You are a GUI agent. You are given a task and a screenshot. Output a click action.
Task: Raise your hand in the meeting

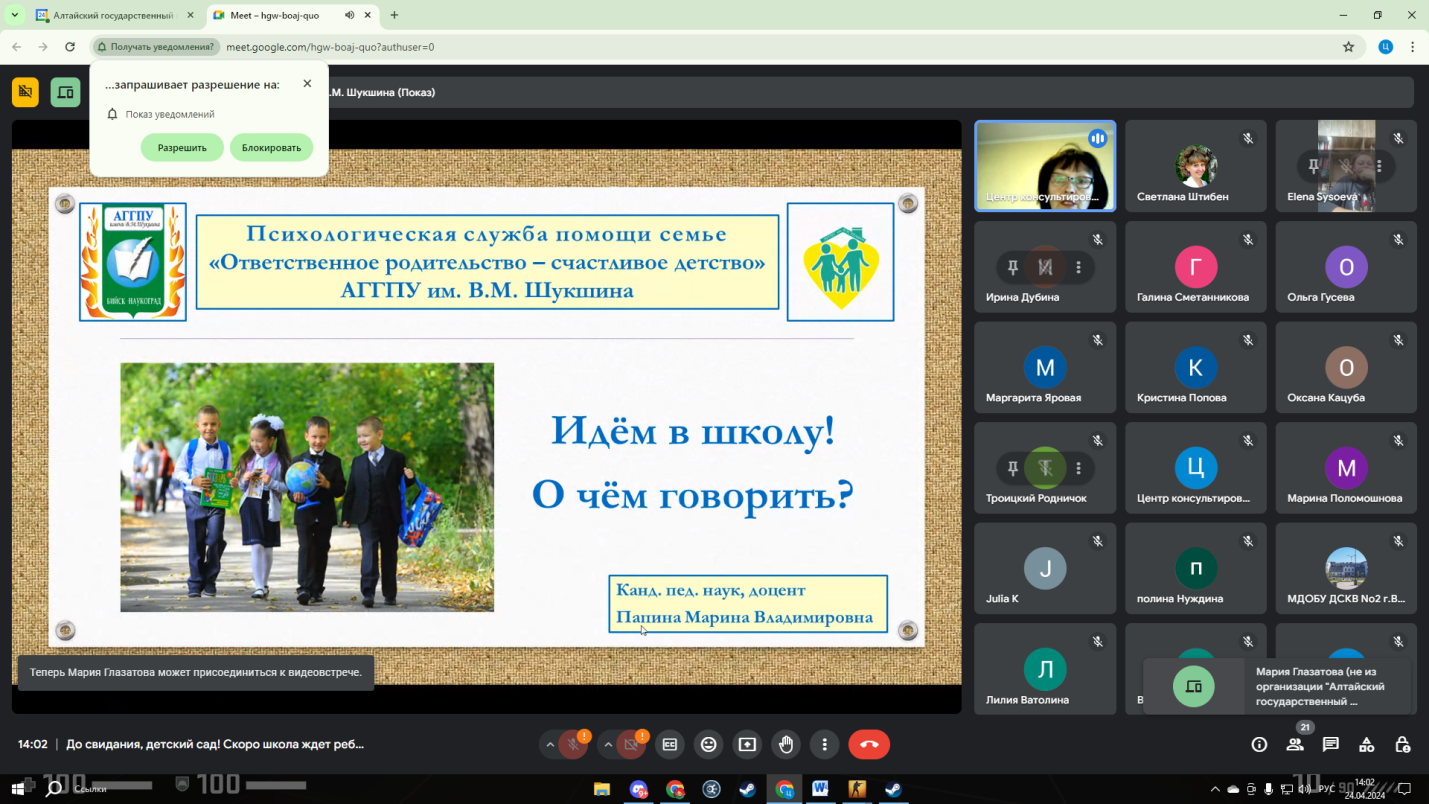click(786, 744)
